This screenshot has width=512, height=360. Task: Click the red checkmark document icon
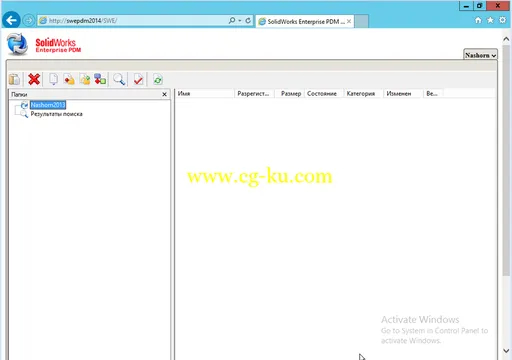[138, 80]
